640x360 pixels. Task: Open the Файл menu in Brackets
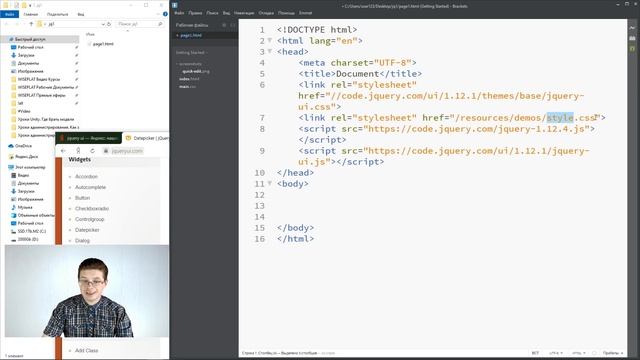pyautogui.click(x=179, y=13)
